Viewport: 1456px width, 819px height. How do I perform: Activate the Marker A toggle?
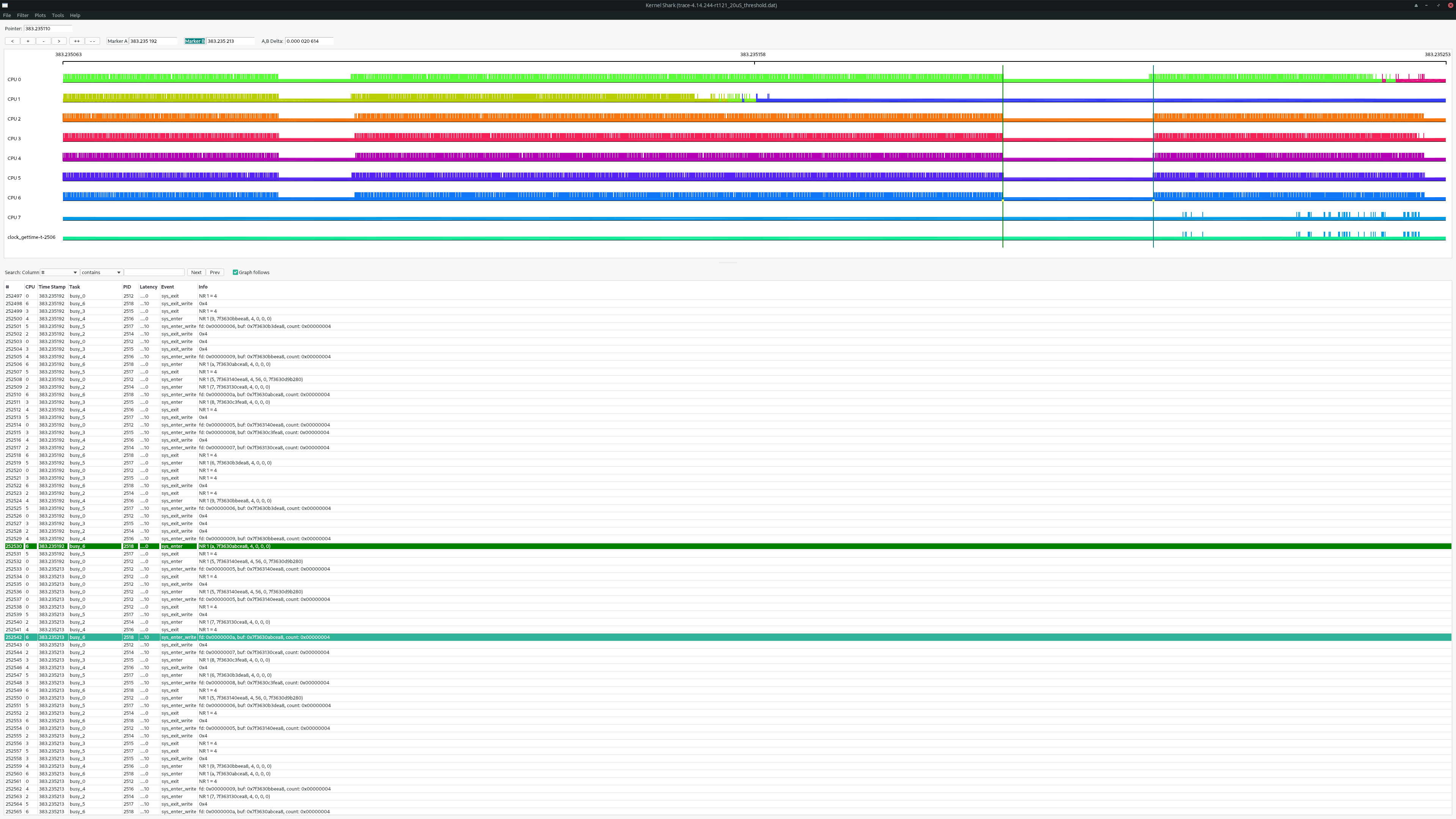117,41
